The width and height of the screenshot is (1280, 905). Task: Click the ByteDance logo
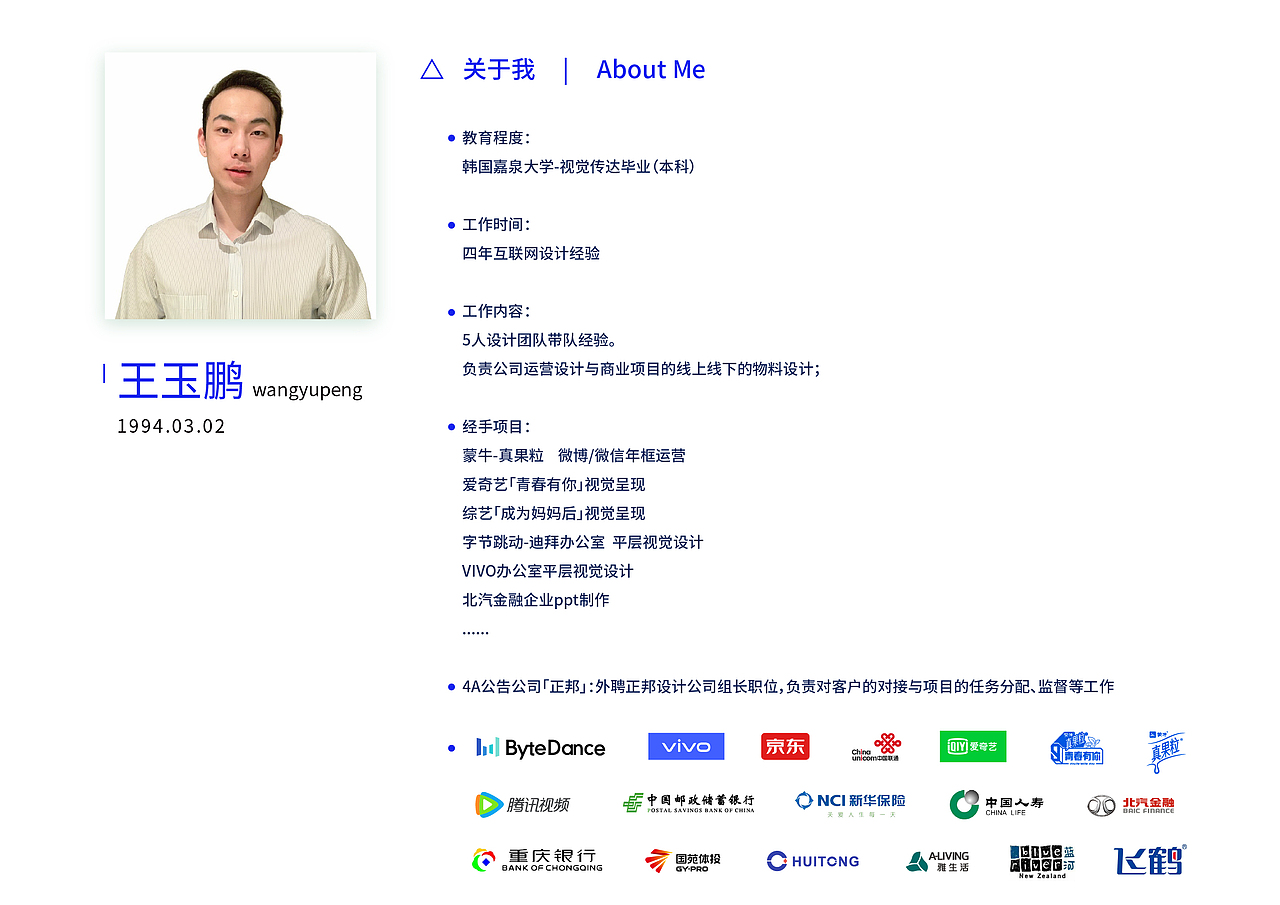click(540, 747)
